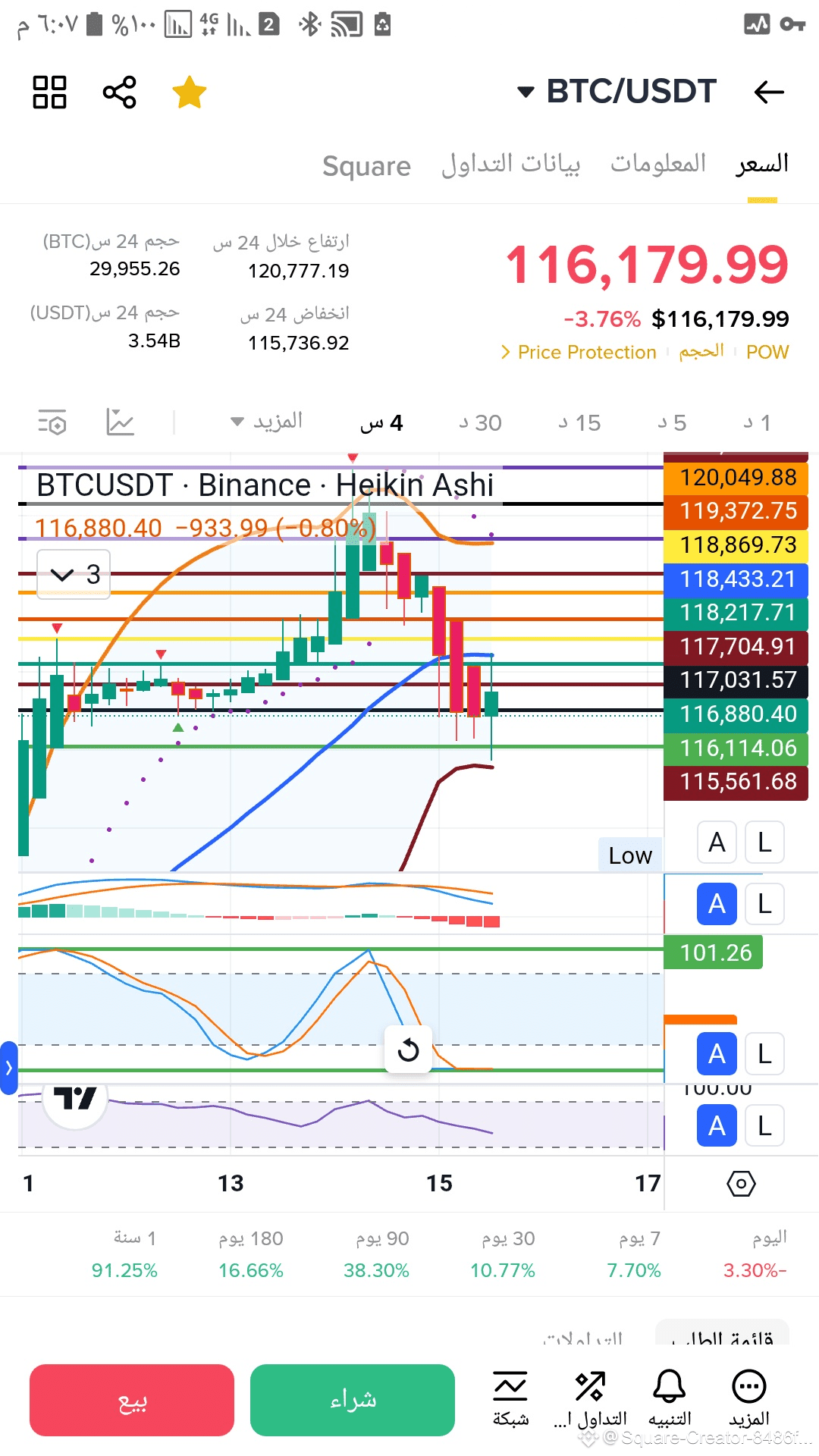Toggle the favorite star icon
Viewport: 819px width, 1456px height.
click(190, 93)
